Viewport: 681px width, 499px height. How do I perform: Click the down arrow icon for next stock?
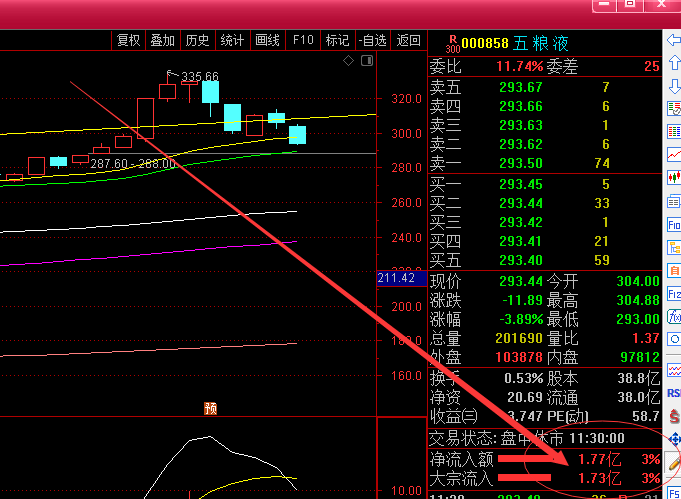tap(674, 86)
